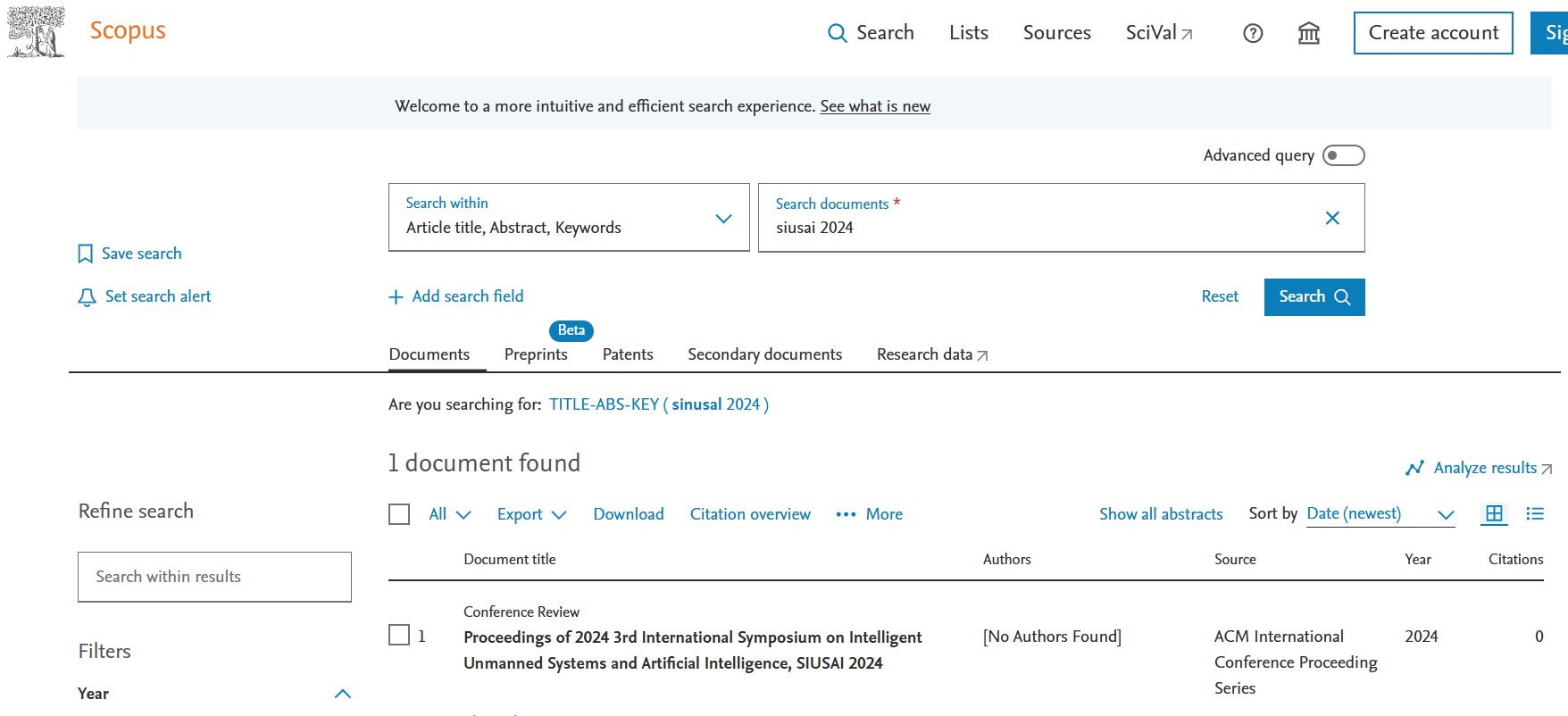Screen dimensions: 1568x716
Task: Click the Source column header
Action: pos(1235,559)
